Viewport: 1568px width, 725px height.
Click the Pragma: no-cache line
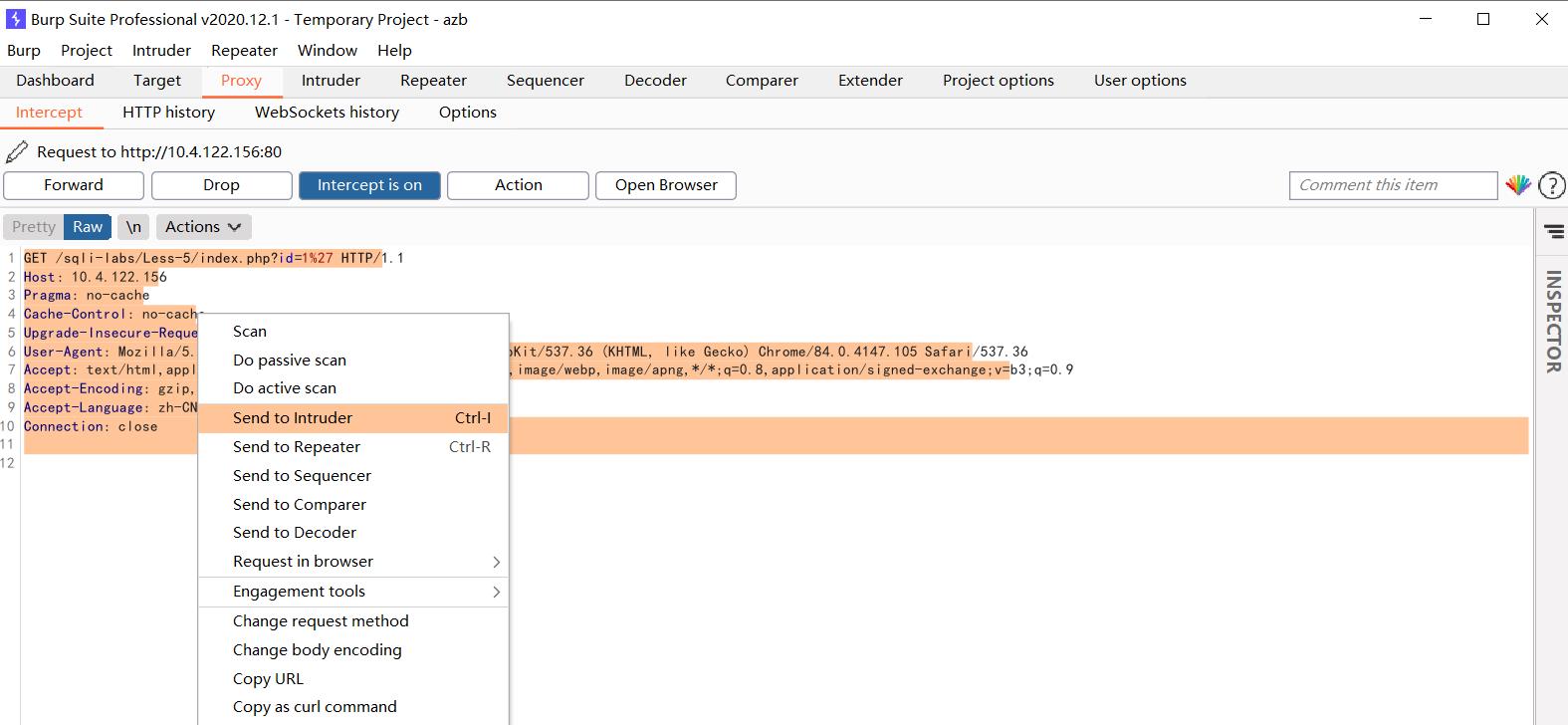[x=87, y=295]
